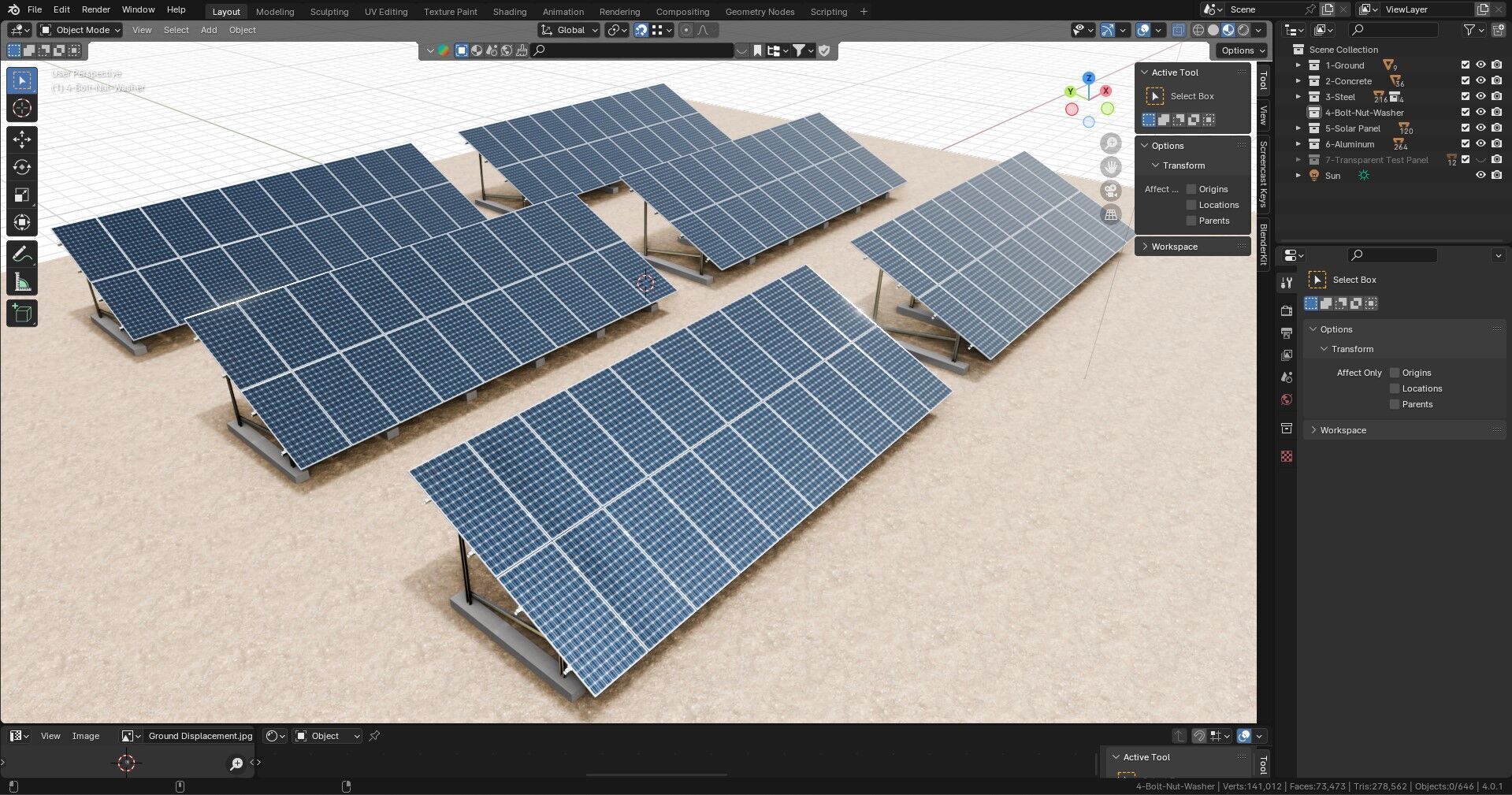
Task: Expand Workspace panel in properties editor
Action: point(1343,430)
